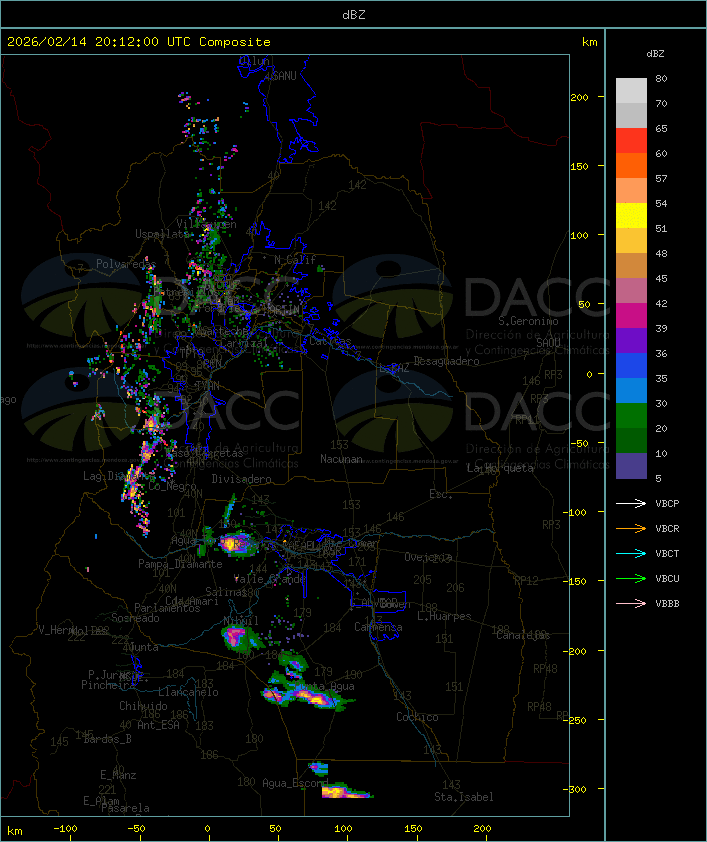Click the orange VBCR arrow in legend
The image size is (707, 842).
point(631,528)
